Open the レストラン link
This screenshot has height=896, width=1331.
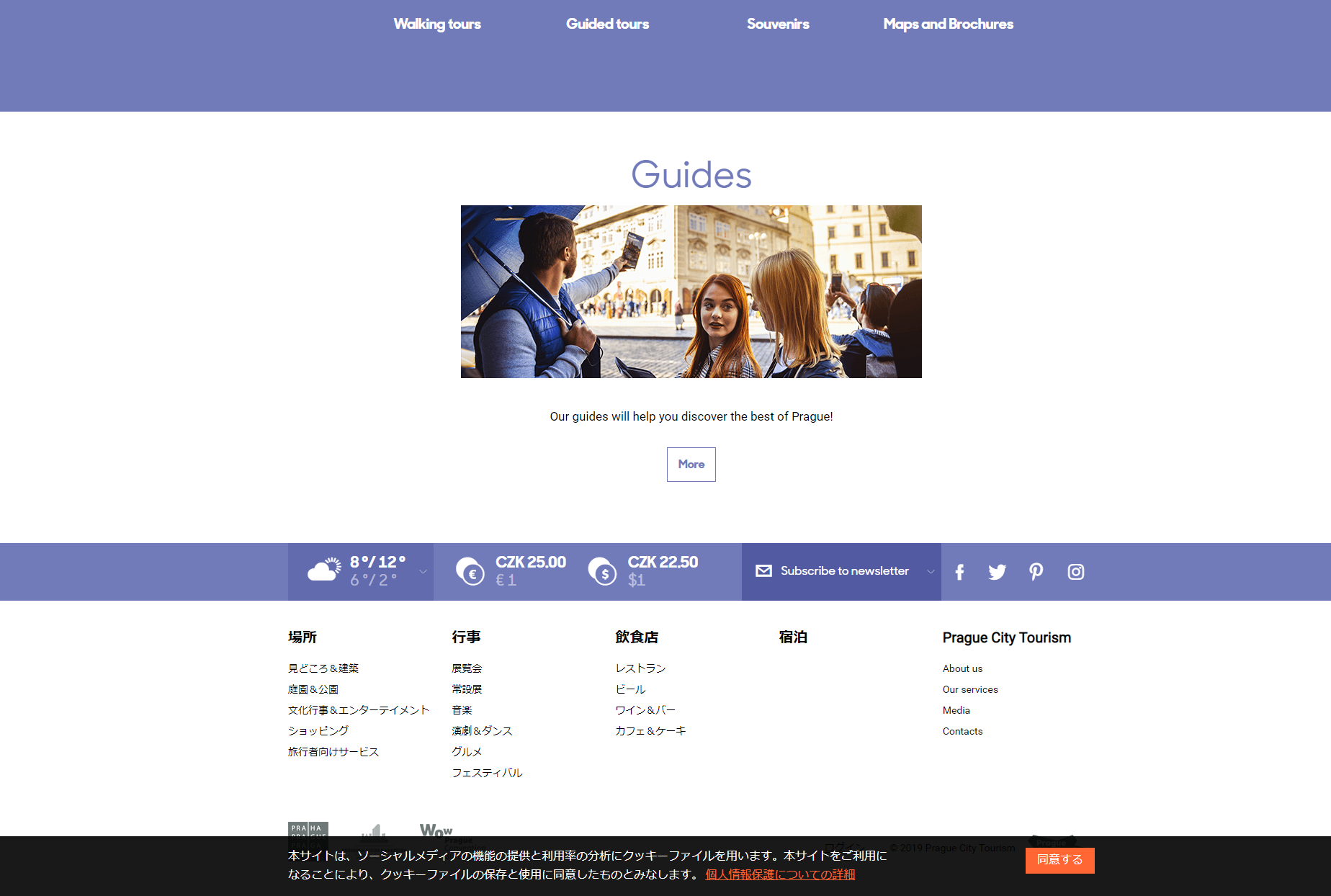pos(640,668)
